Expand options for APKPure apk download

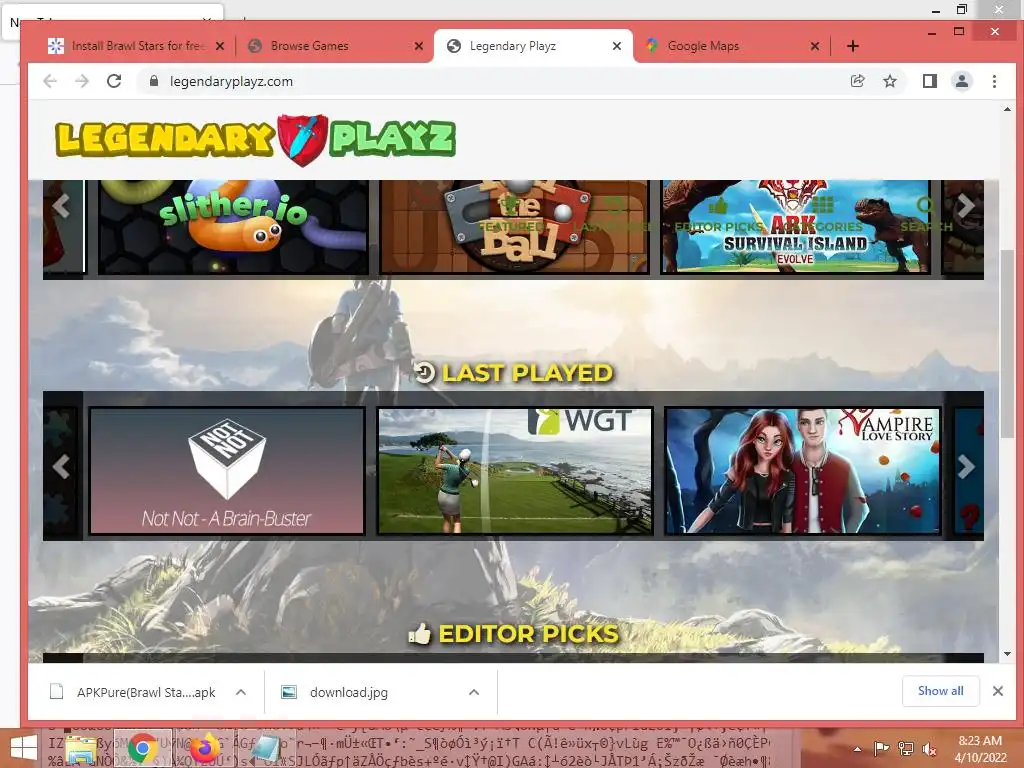[241, 692]
